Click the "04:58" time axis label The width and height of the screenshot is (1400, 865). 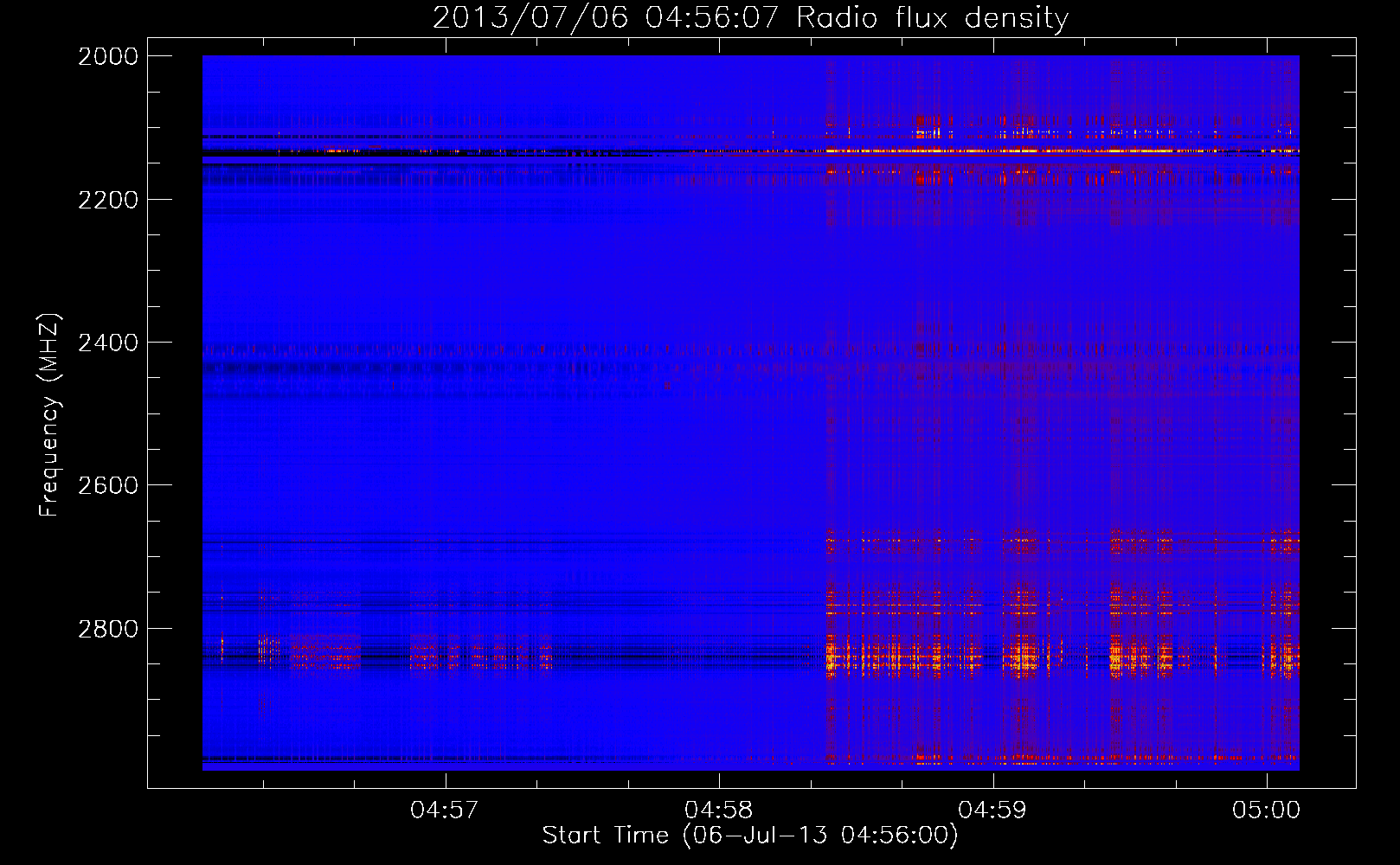coord(718,811)
